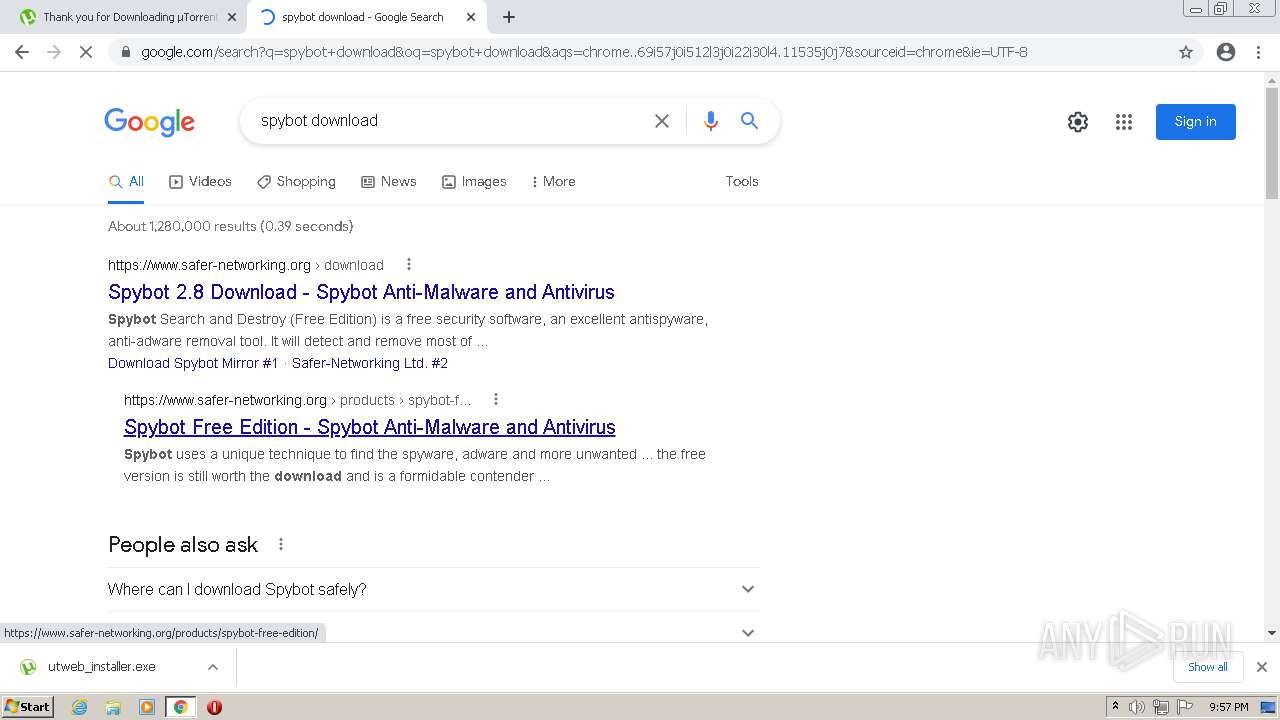The width and height of the screenshot is (1280, 720).
Task: Click the Sign in button
Action: [x=1196, y=122]
